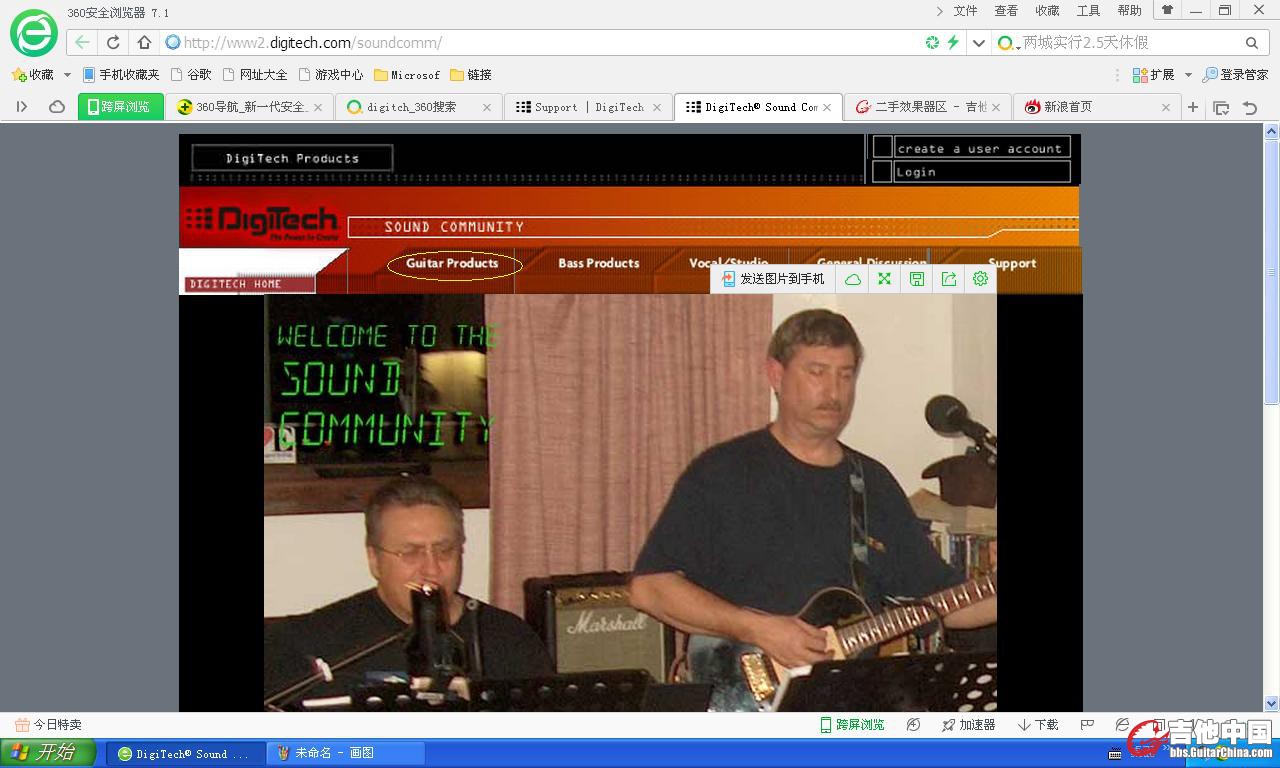
Task: Open a new browser tab with plus icon
Action: coord(1192,107)
